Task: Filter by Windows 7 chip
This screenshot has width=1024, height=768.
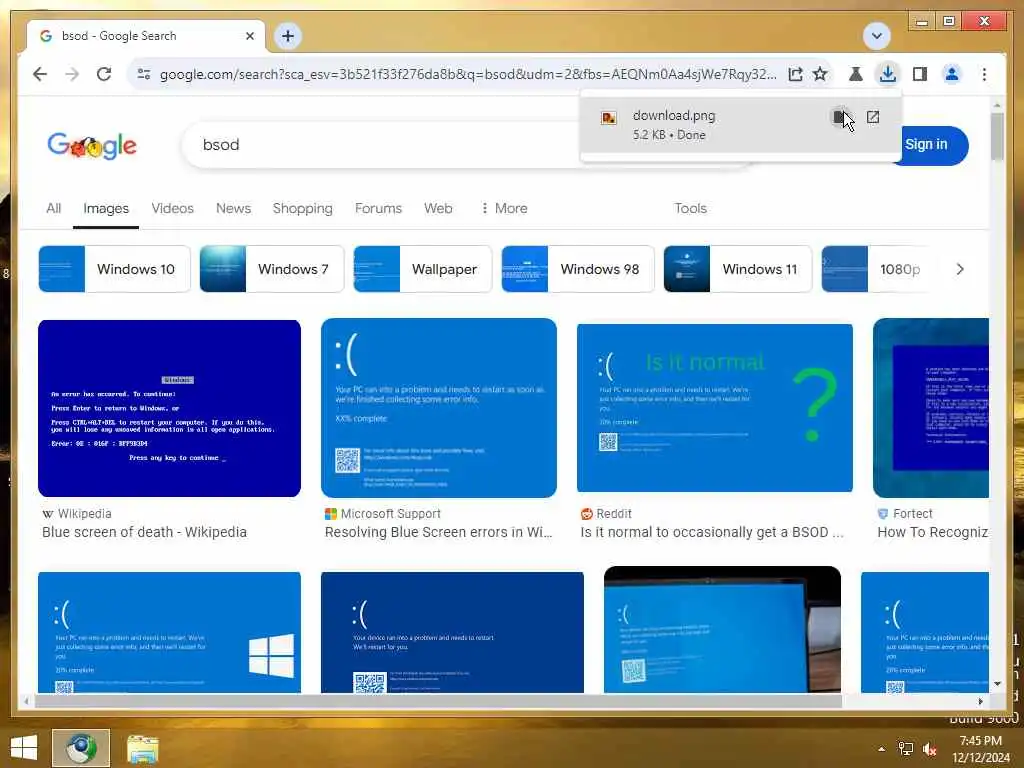Action: (x=272, y=269)
